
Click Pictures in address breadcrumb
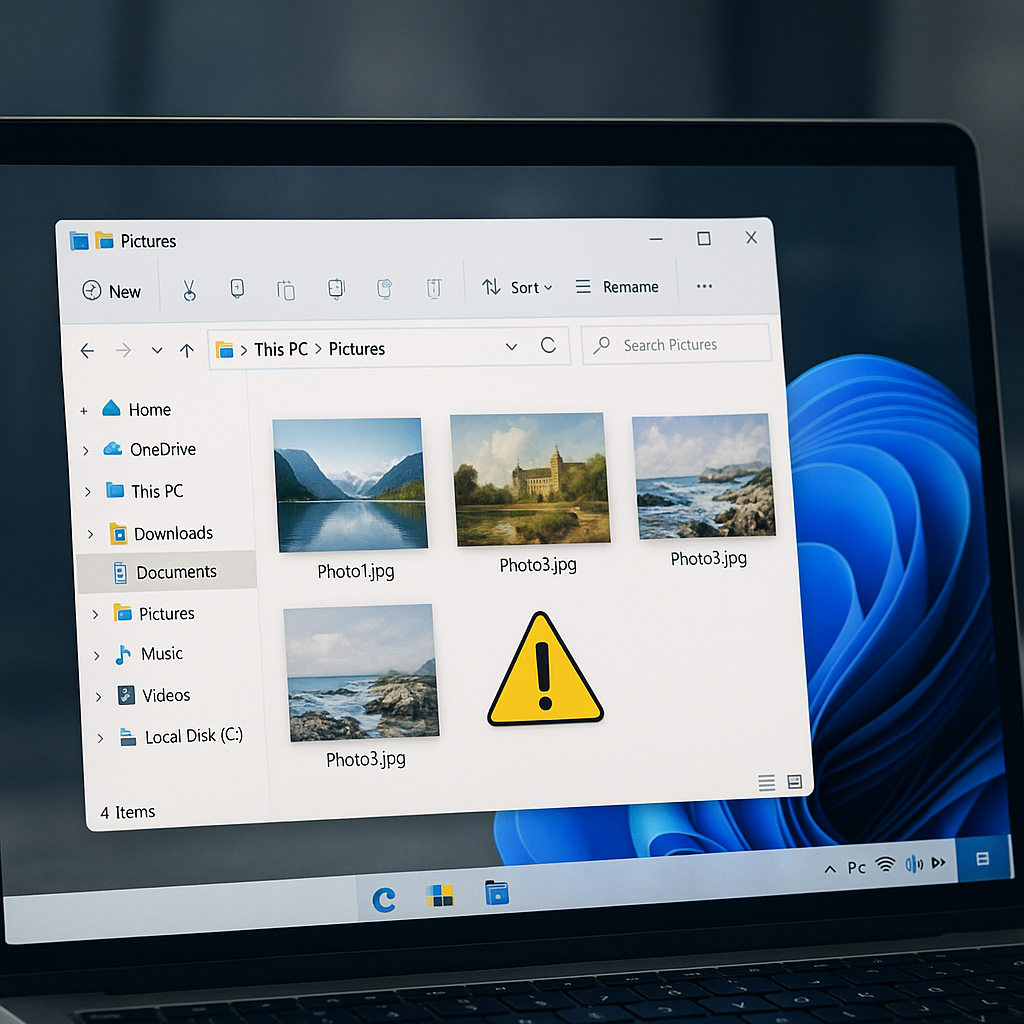pos(357,349)
